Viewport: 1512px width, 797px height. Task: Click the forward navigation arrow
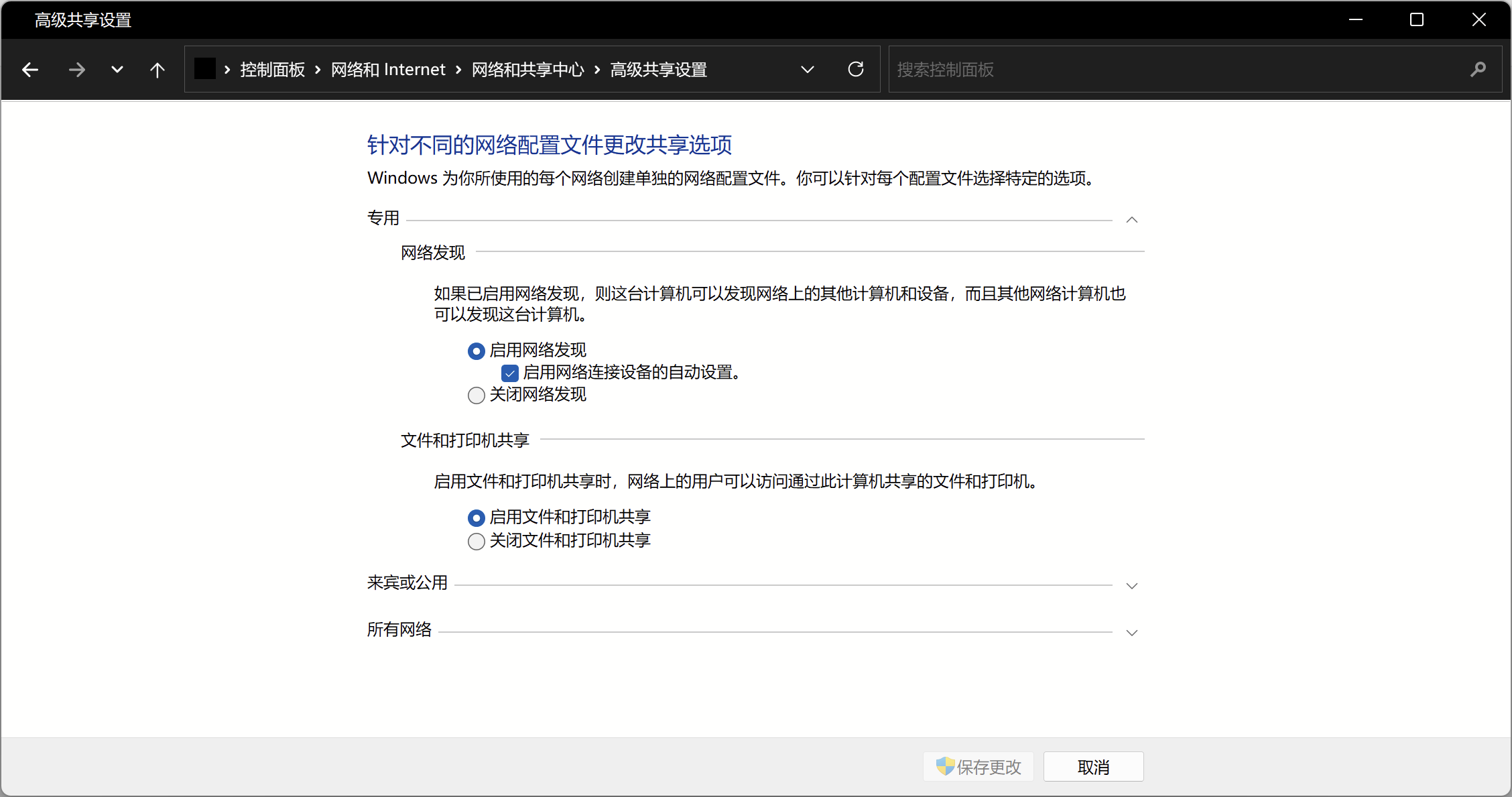[77, 70]
